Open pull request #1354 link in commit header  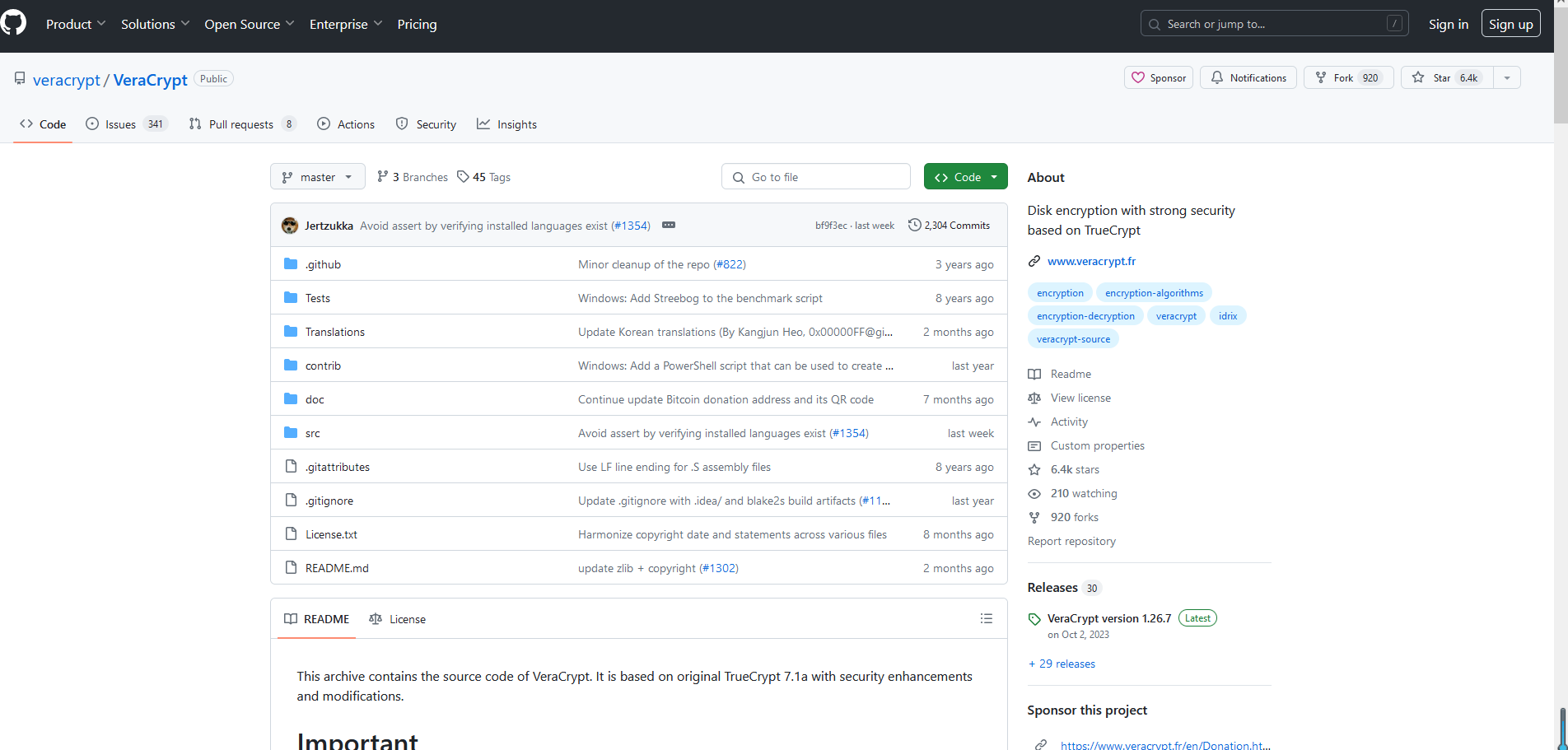631,226
